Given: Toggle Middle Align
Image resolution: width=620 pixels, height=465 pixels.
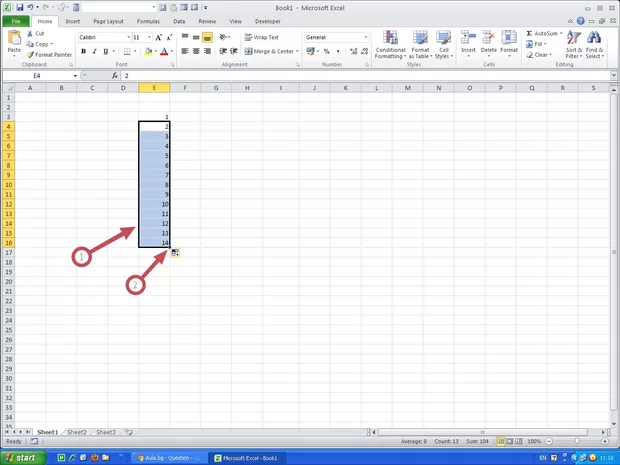Looking at the screenshot, I should click(x=196, y=37).
